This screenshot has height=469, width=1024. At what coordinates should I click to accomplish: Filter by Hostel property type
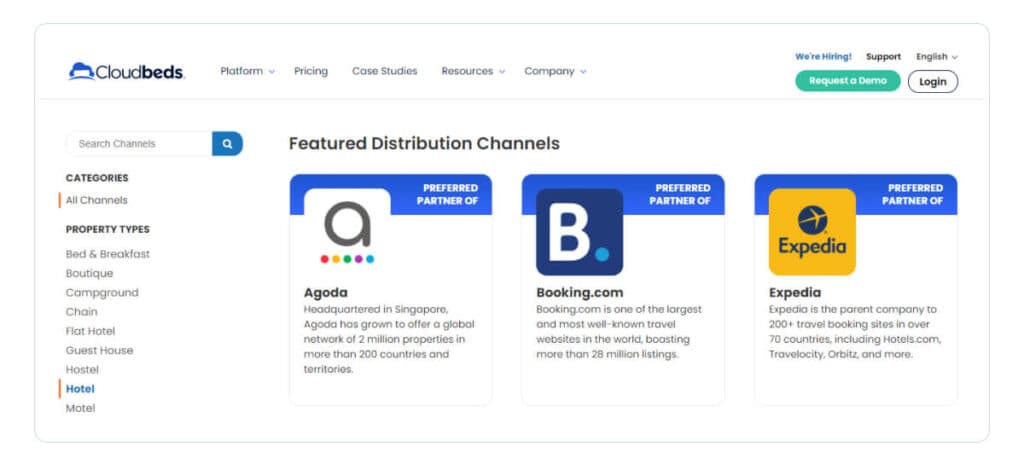point(82,370)
